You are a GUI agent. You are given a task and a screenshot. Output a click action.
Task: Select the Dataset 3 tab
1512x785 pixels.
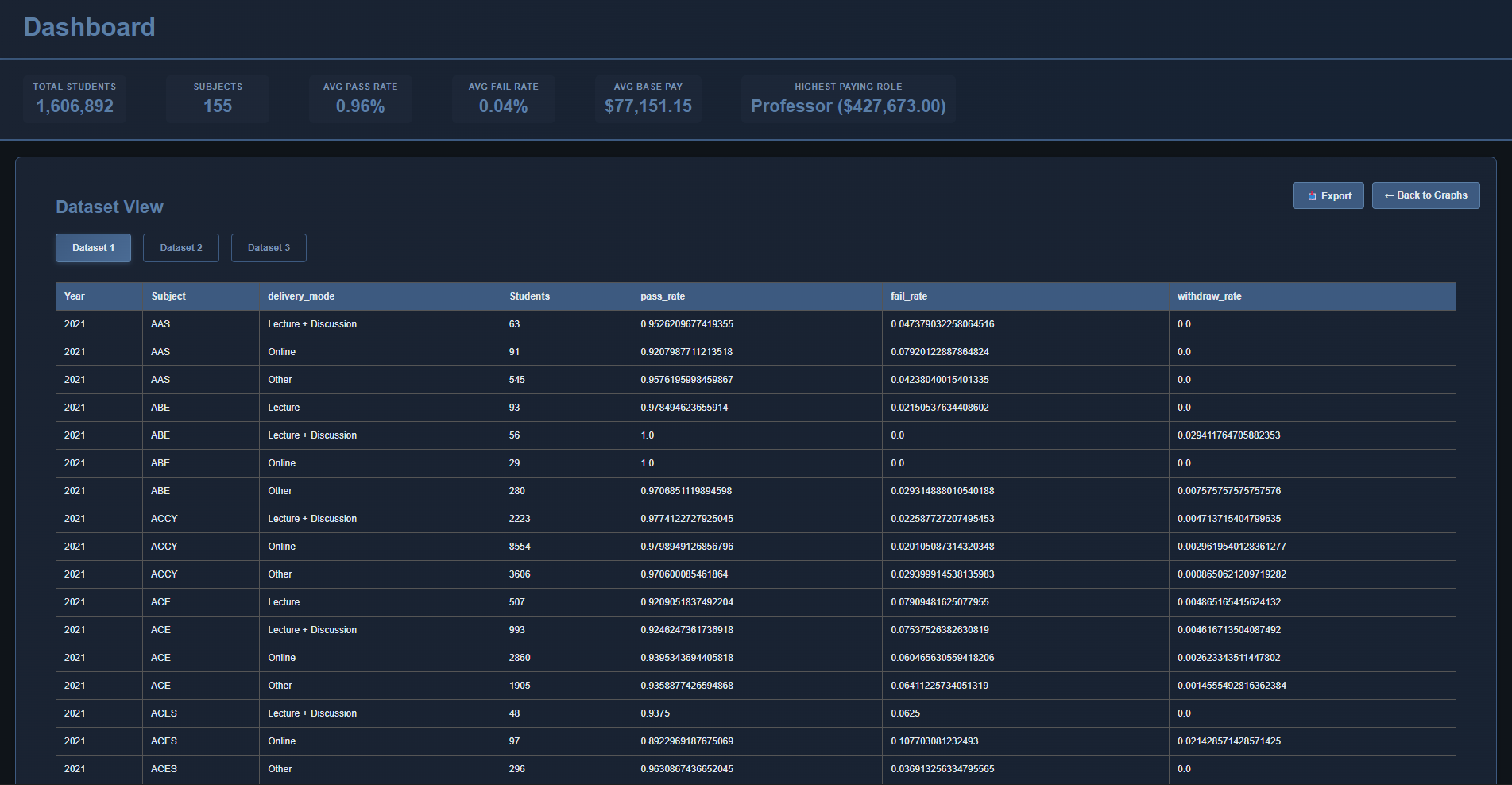point(269,248)
